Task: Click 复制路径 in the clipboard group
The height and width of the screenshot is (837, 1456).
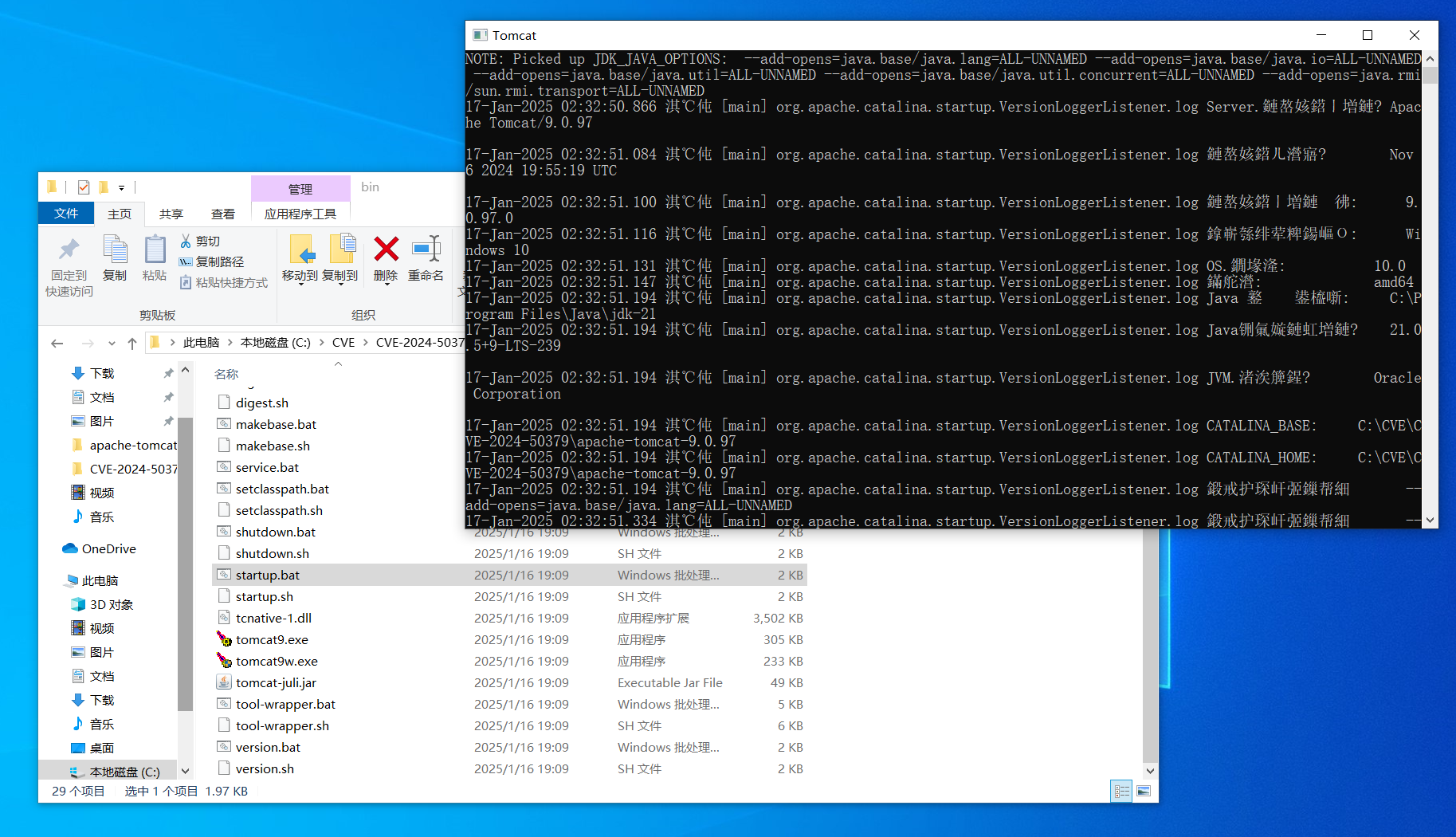Action: (x=211, y=261)
